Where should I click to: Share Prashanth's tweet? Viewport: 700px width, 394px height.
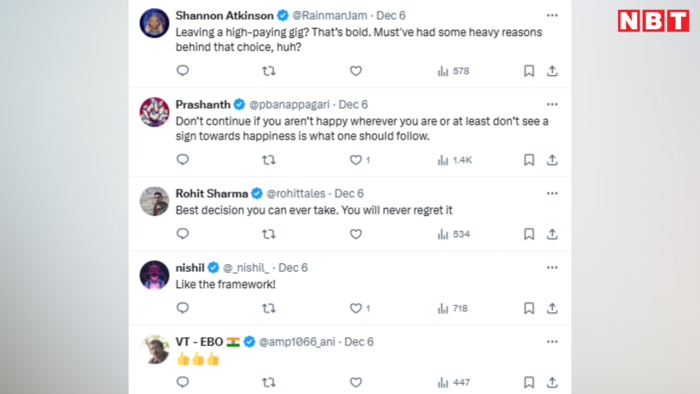[x=552, y=160]
